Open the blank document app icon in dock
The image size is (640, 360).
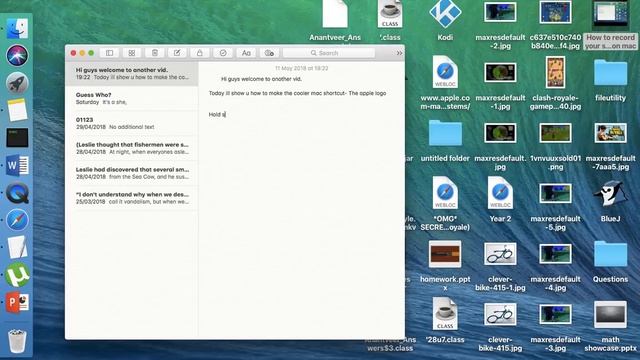point(17,247)
